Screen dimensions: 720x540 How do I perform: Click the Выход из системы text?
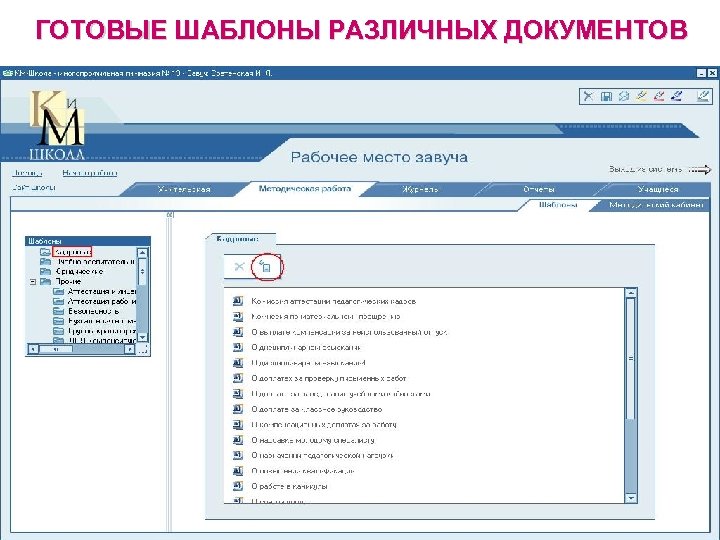[646, 169]
